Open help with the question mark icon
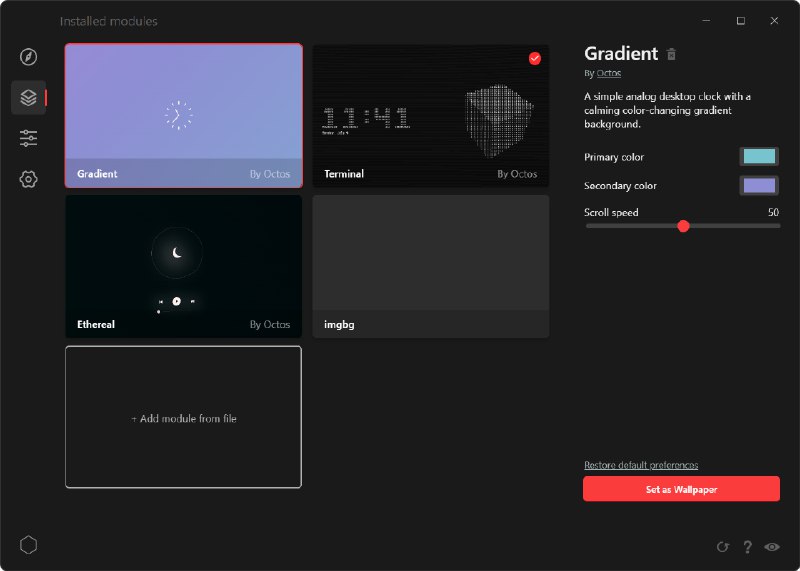800x571 pixels. pyautogui.click(x=747, y=547)
